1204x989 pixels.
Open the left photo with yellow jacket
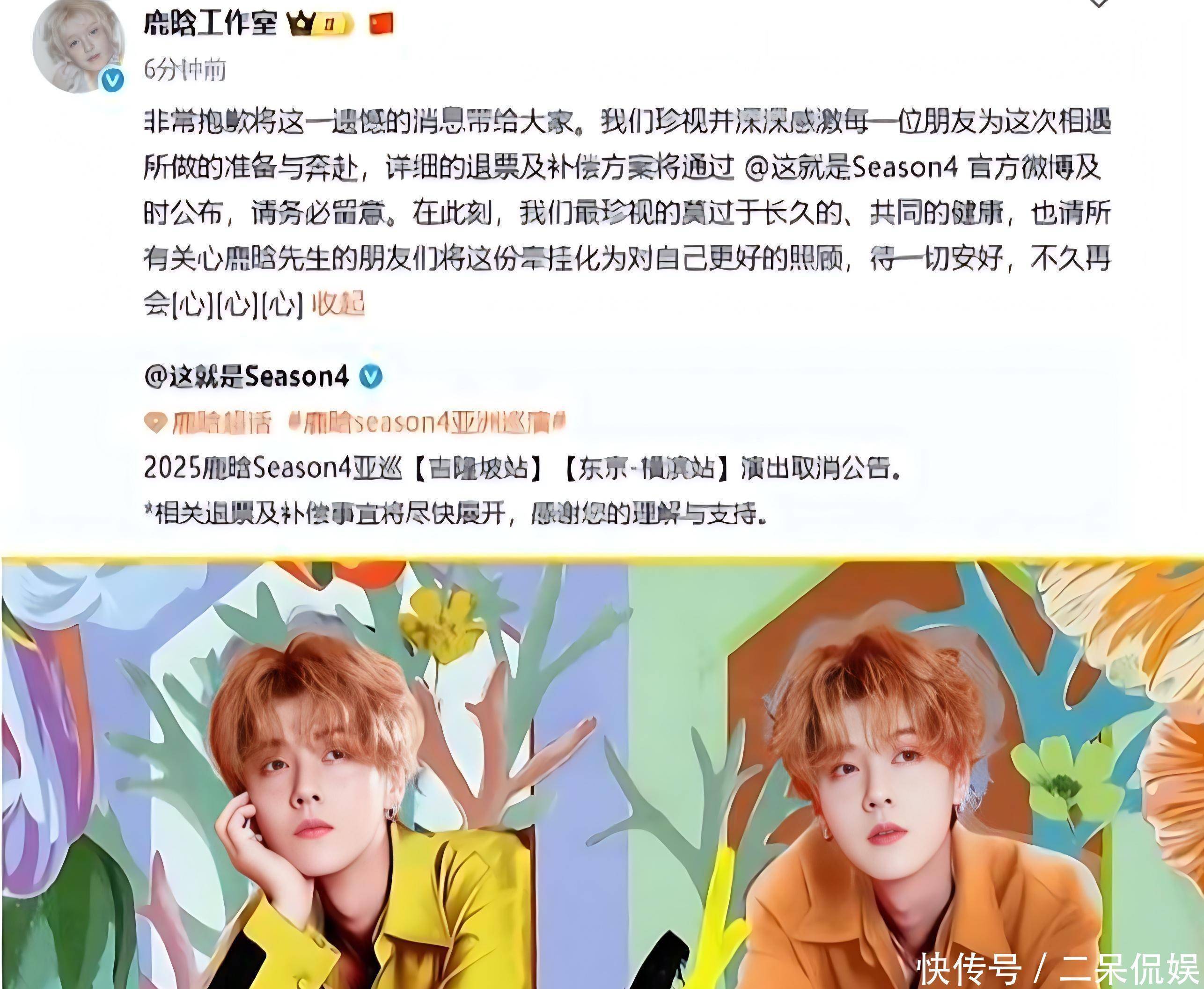pyautogui.click(x=315, y=775)
